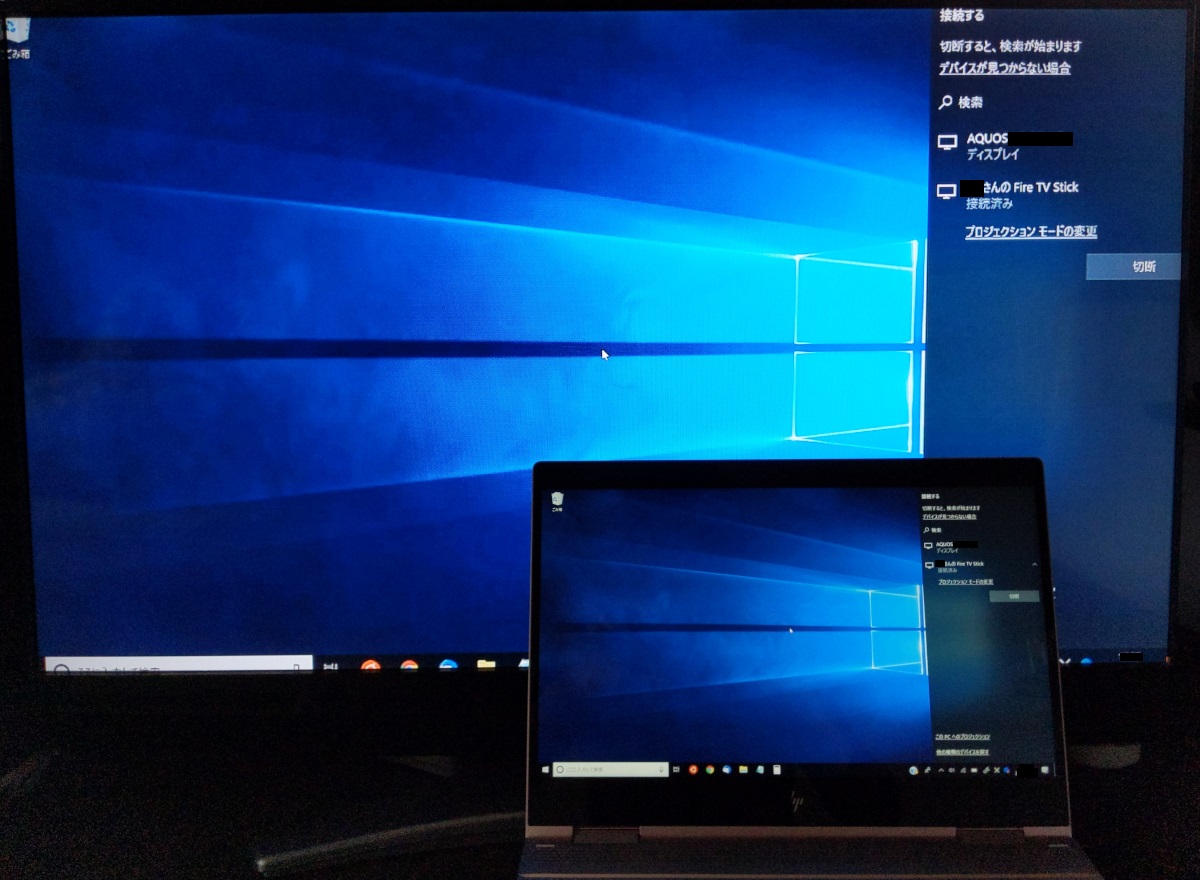This screenshot has height=880, width=1200.
Task: Click the プロジェクション モードの変更 link
Action: coord(1031,231)
